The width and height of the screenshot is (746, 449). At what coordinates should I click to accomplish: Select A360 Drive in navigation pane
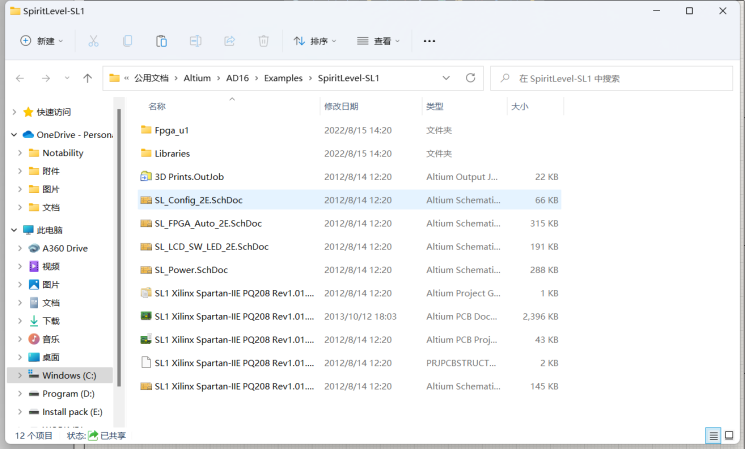64,248
